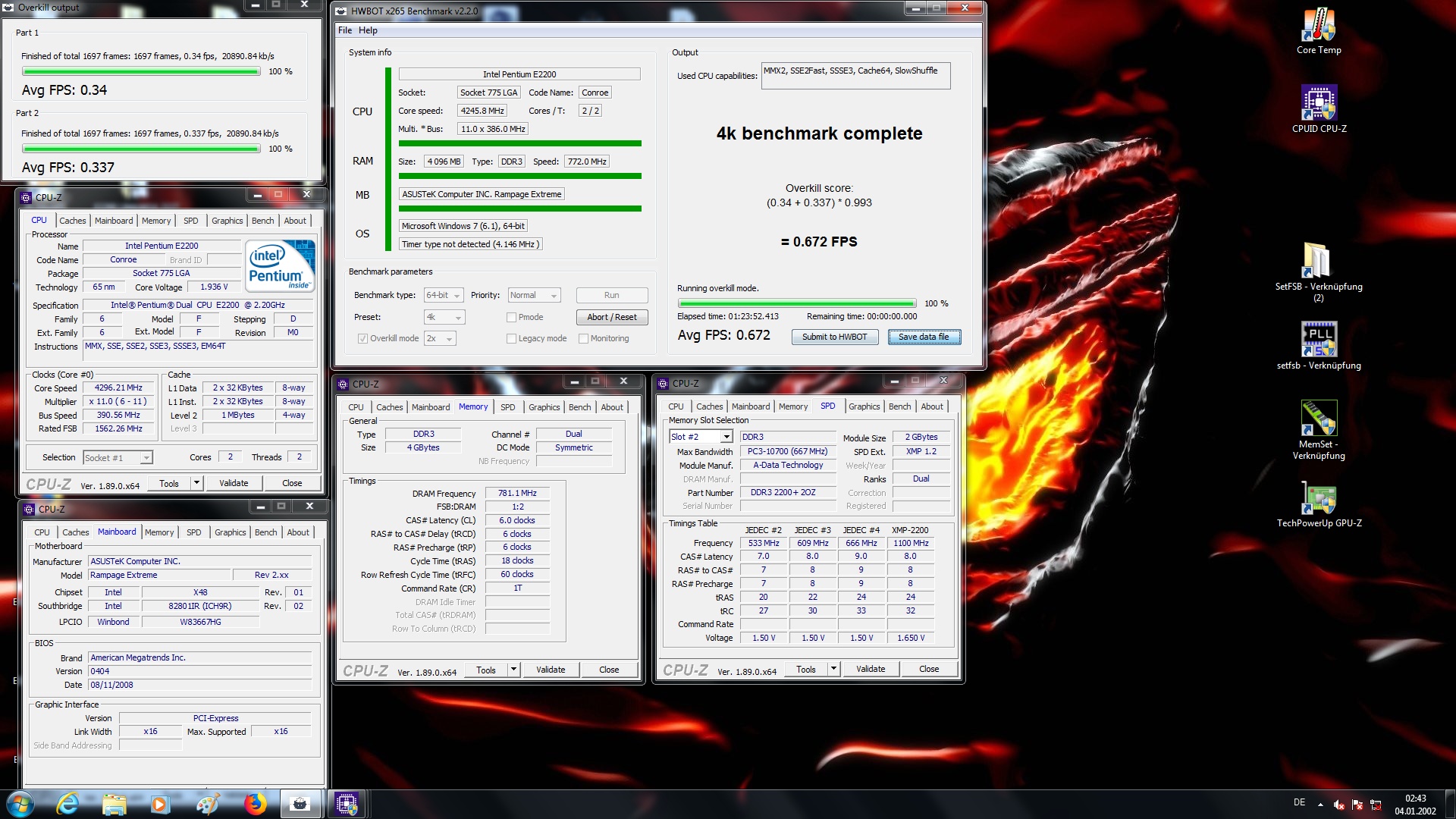Open Windows Media Player from the taskbar

(159, 804)
